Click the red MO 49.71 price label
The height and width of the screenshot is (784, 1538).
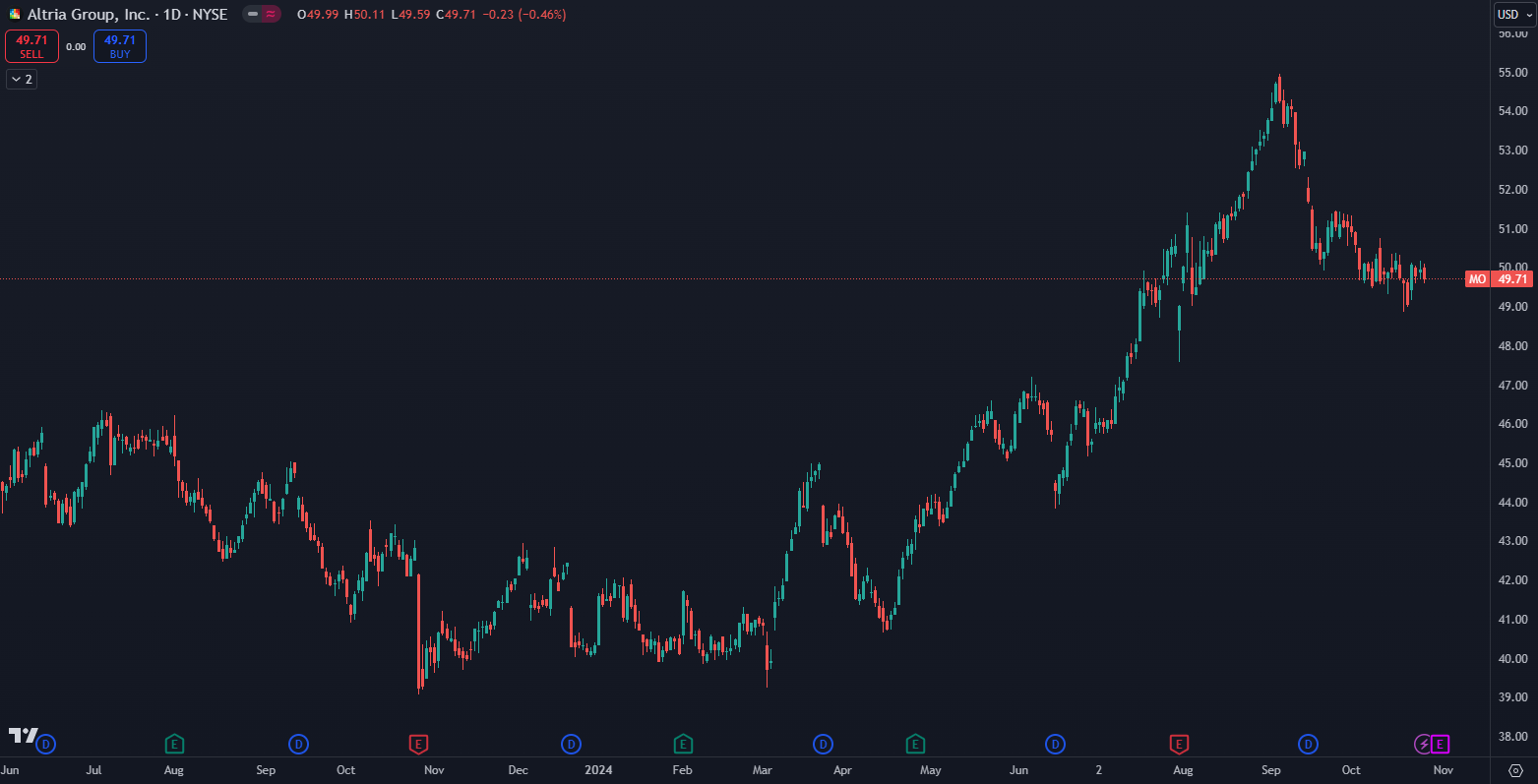1499,279
